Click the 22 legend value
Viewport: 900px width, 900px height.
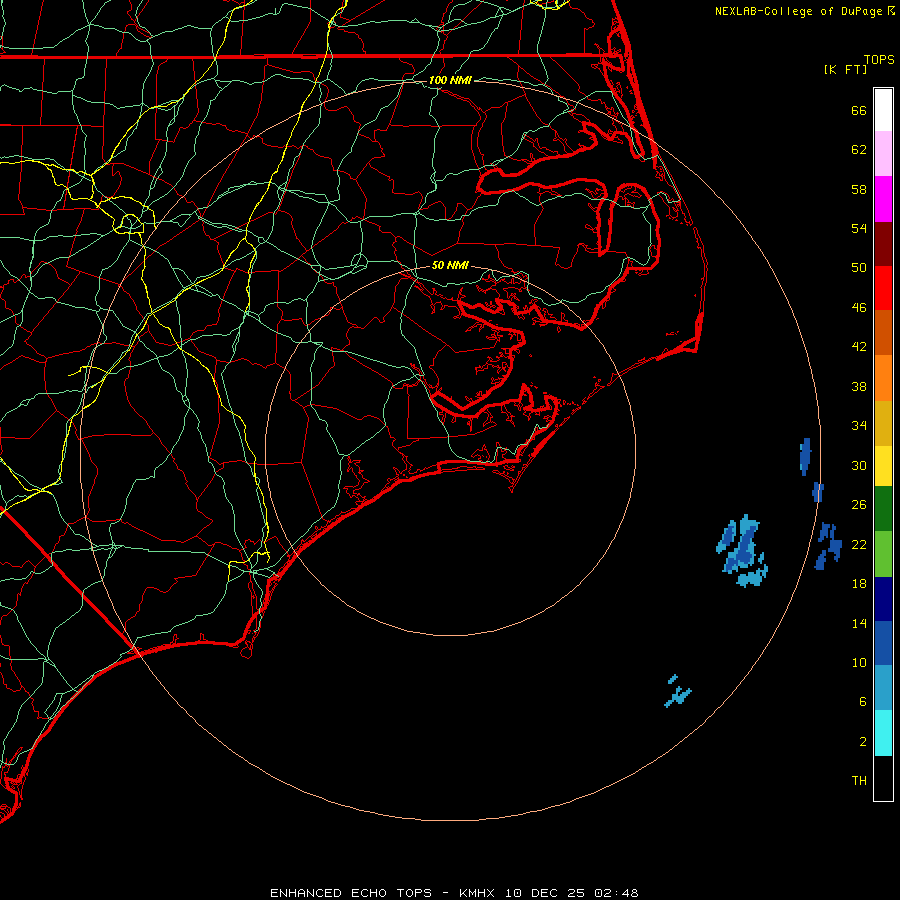859,544
